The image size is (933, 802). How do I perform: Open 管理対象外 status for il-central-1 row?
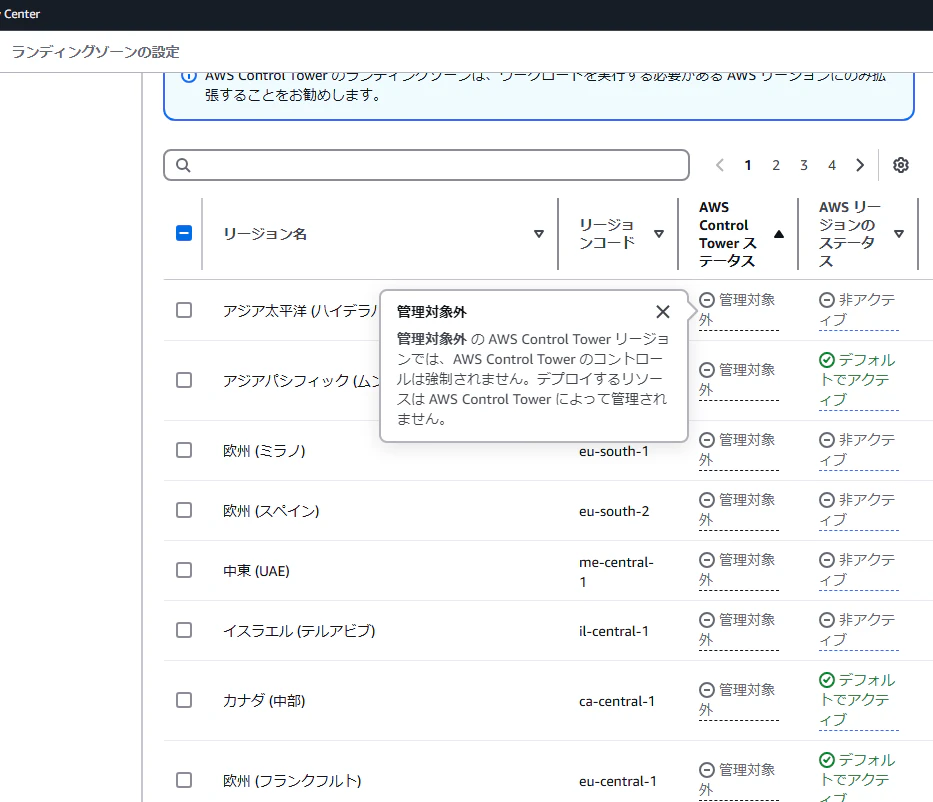(x=738, y=631)
